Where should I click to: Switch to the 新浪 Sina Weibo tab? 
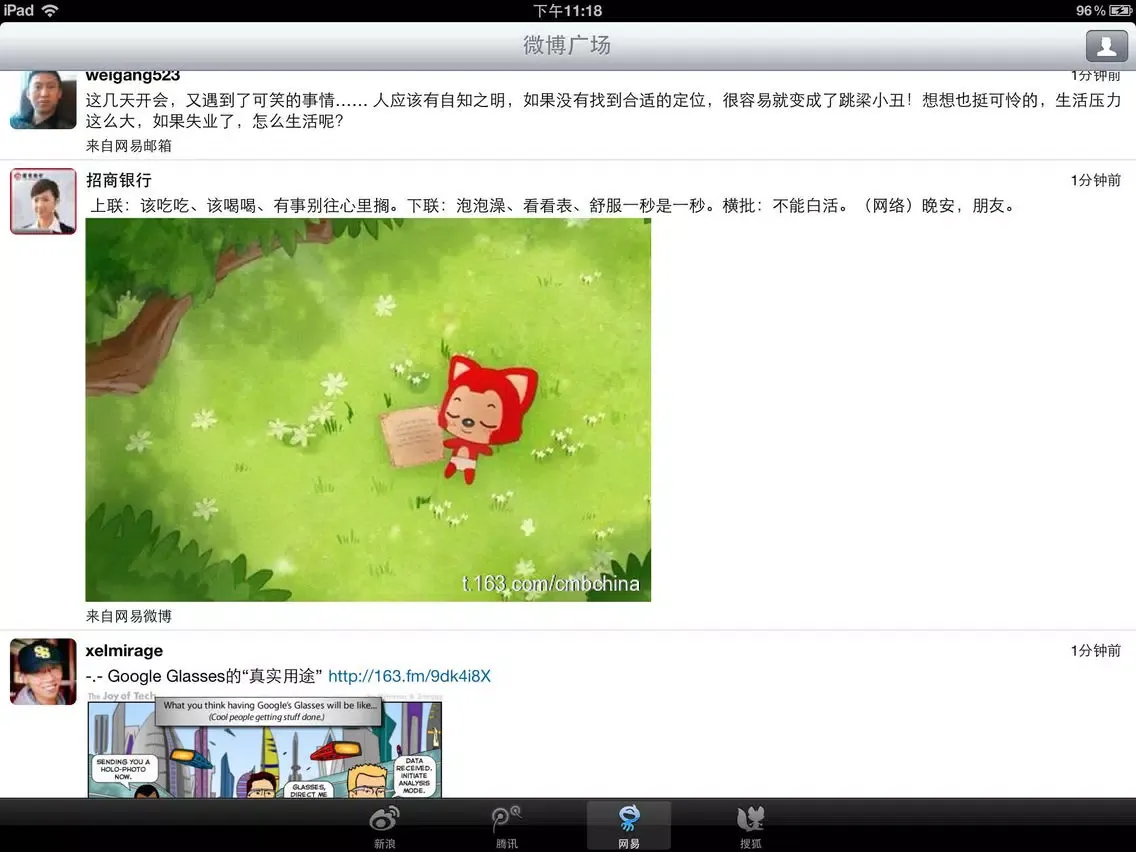[x=384, y=827]
